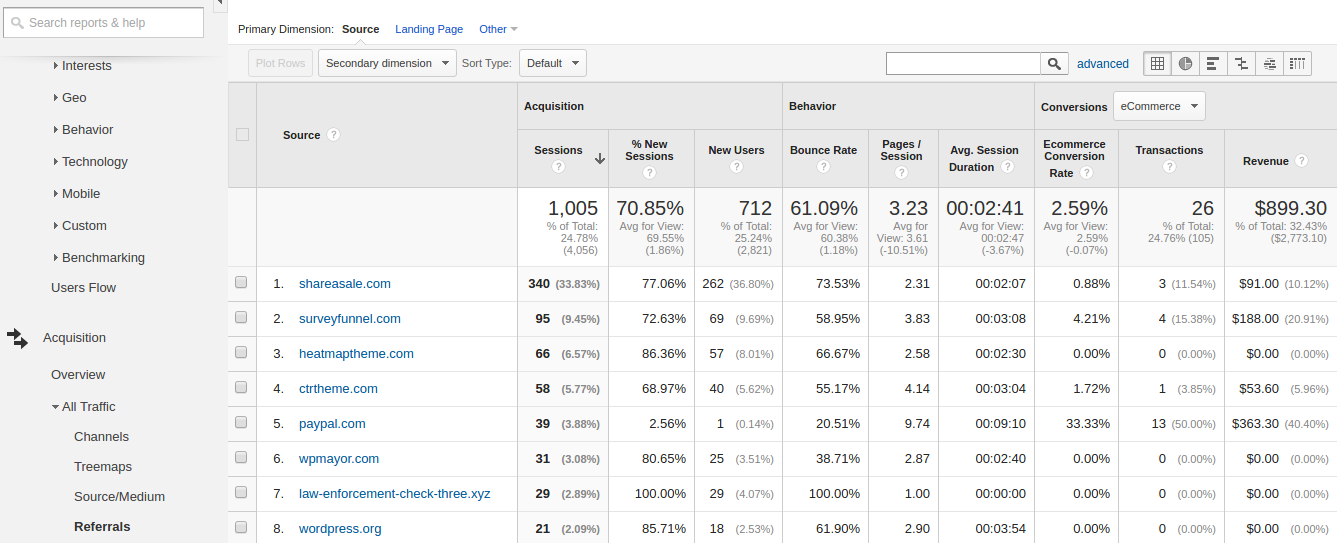The width and height of the screenshot is (1337, 543).
Task: Switch to the Term cloud view icon
Action: point(1269,63)
